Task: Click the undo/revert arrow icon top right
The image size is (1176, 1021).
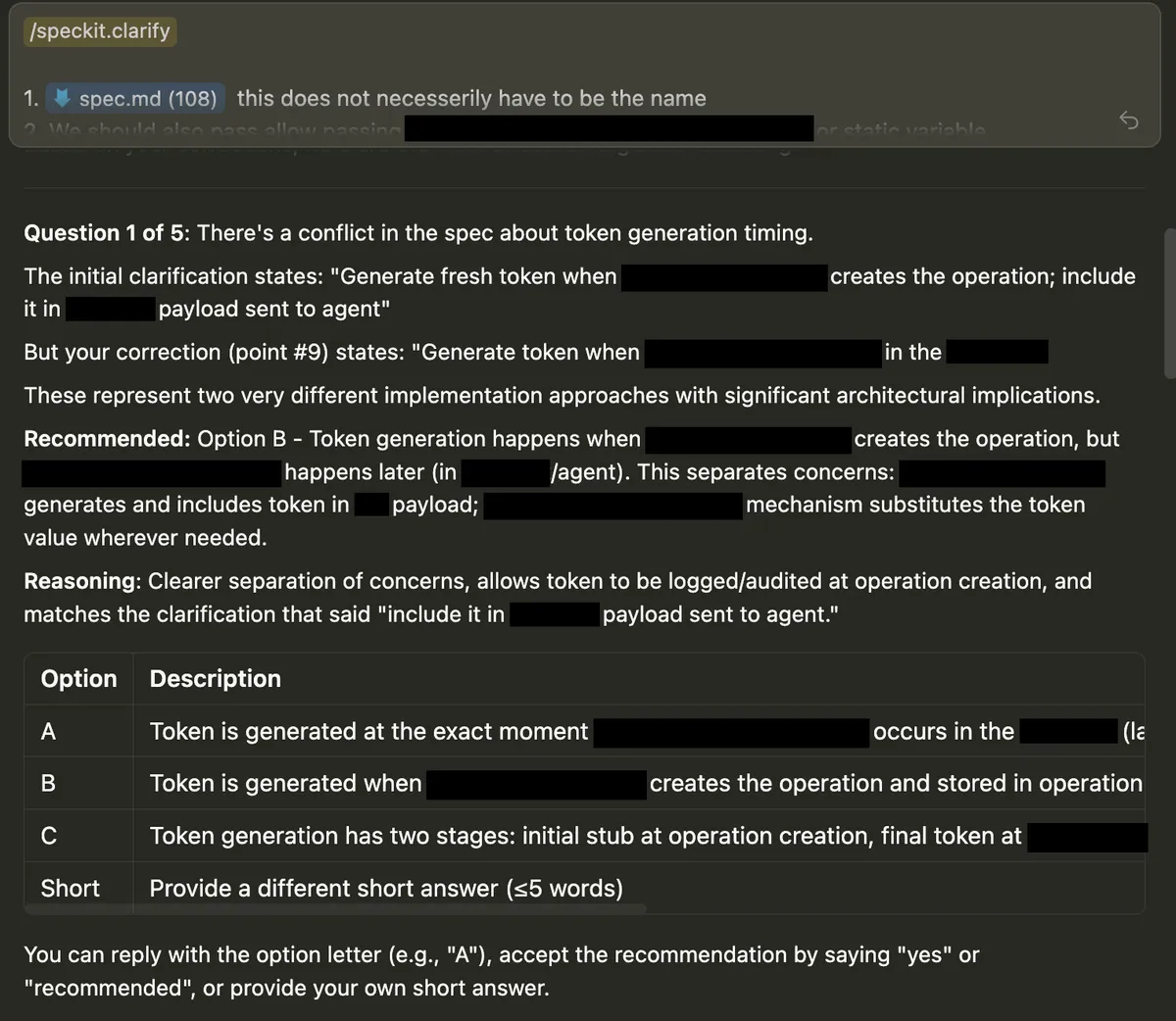Action: pos(1129,120)
